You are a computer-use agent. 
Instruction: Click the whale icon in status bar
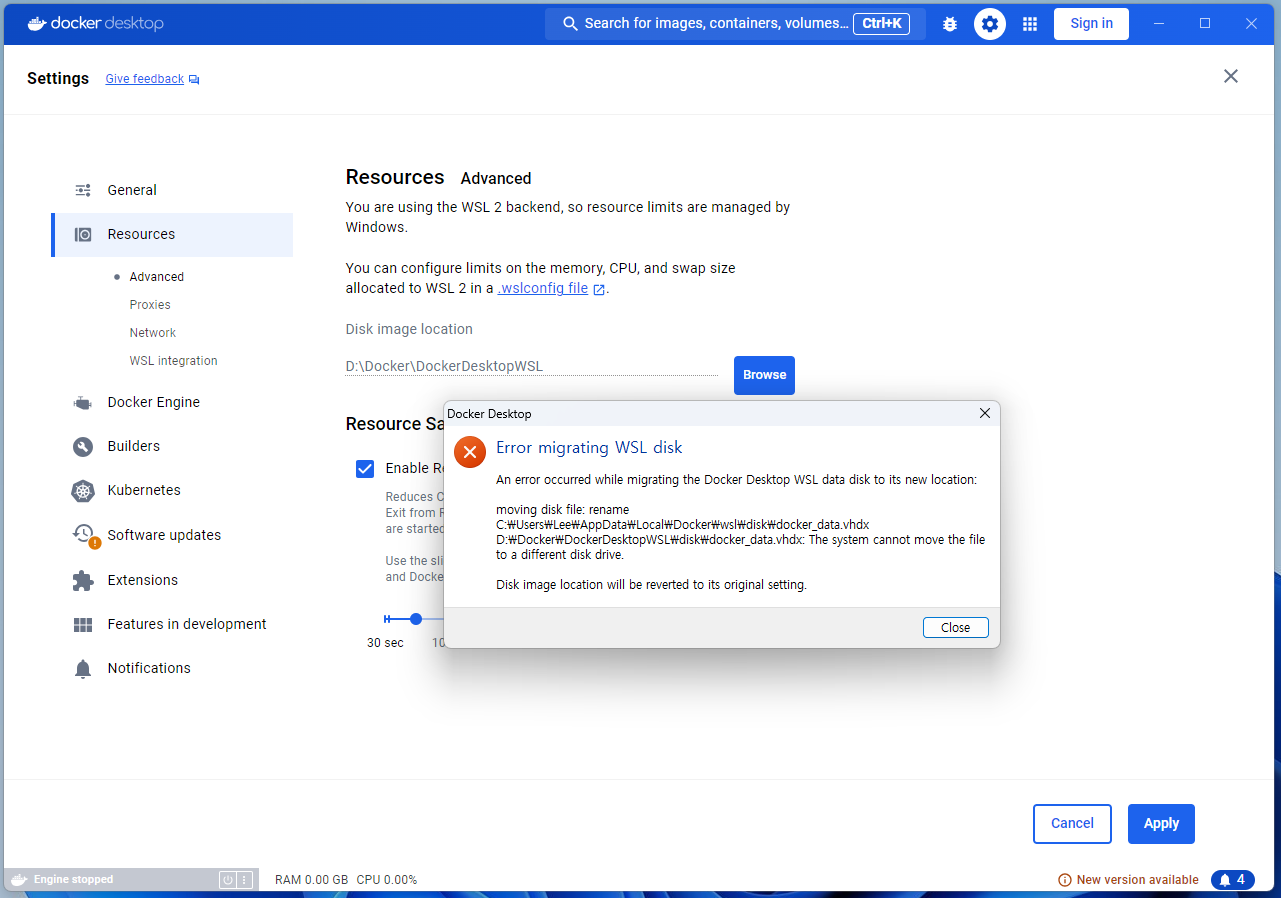(19, 880)
